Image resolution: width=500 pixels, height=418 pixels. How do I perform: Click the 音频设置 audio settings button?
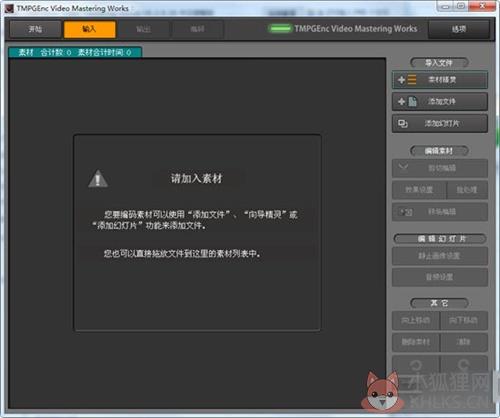click(x=440, y=277)
